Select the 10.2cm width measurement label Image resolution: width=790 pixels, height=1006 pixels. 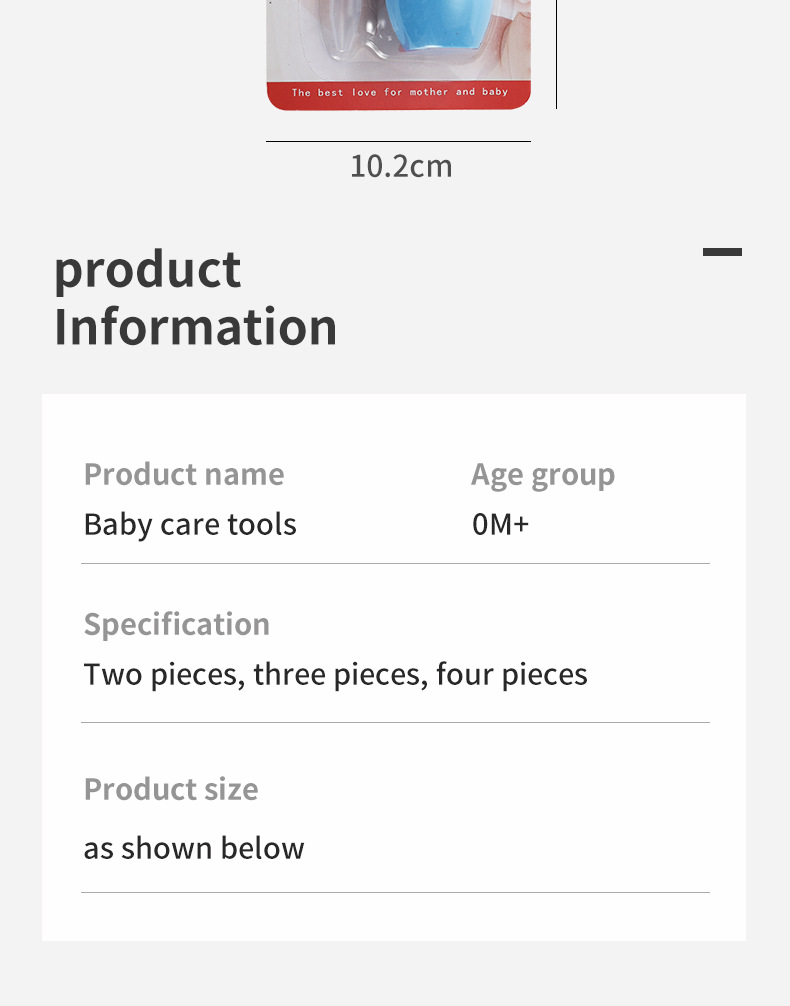tap(401, 166)
